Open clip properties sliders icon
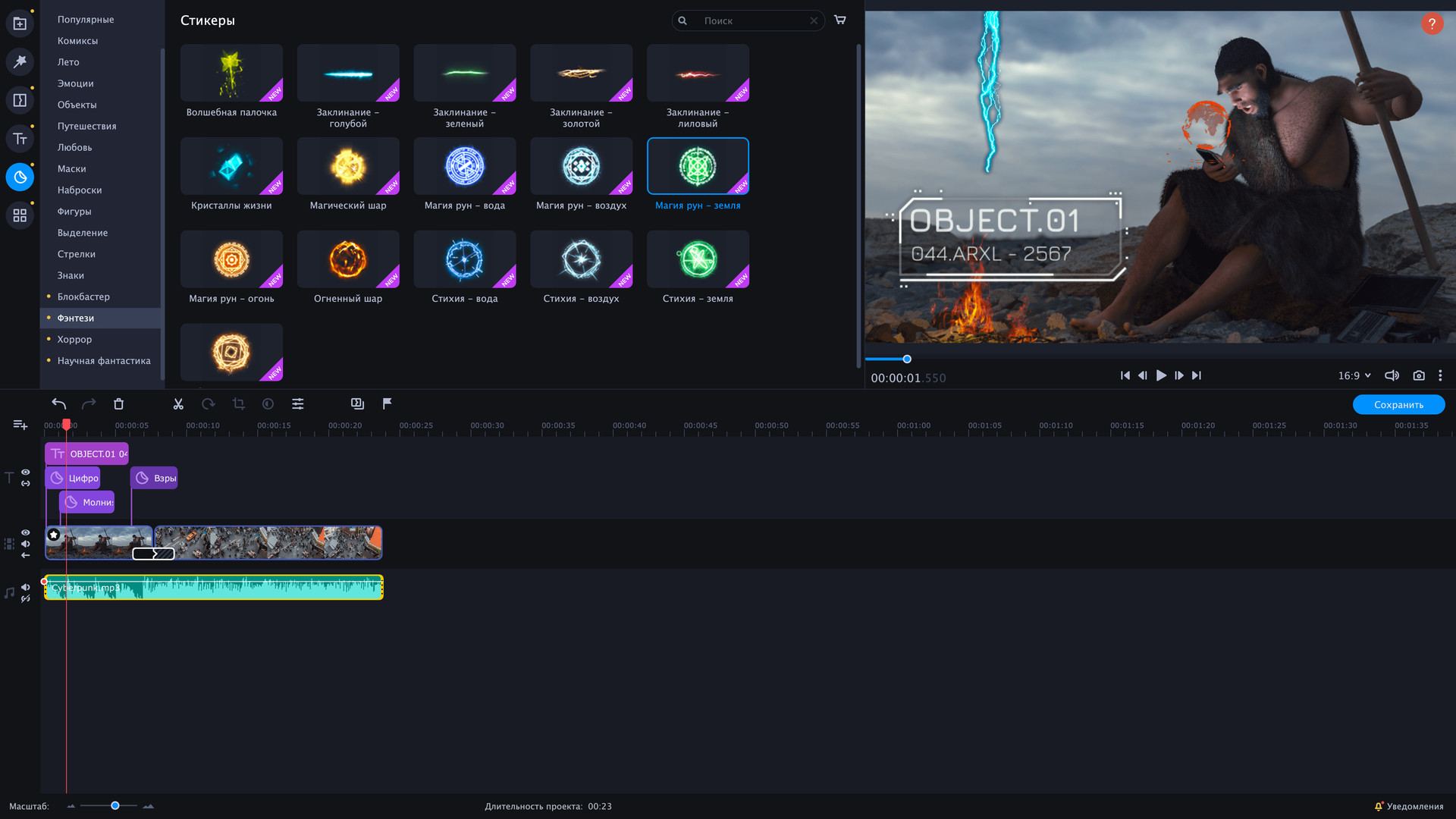Screen dimensions: 1456x819 coord(298,404)
